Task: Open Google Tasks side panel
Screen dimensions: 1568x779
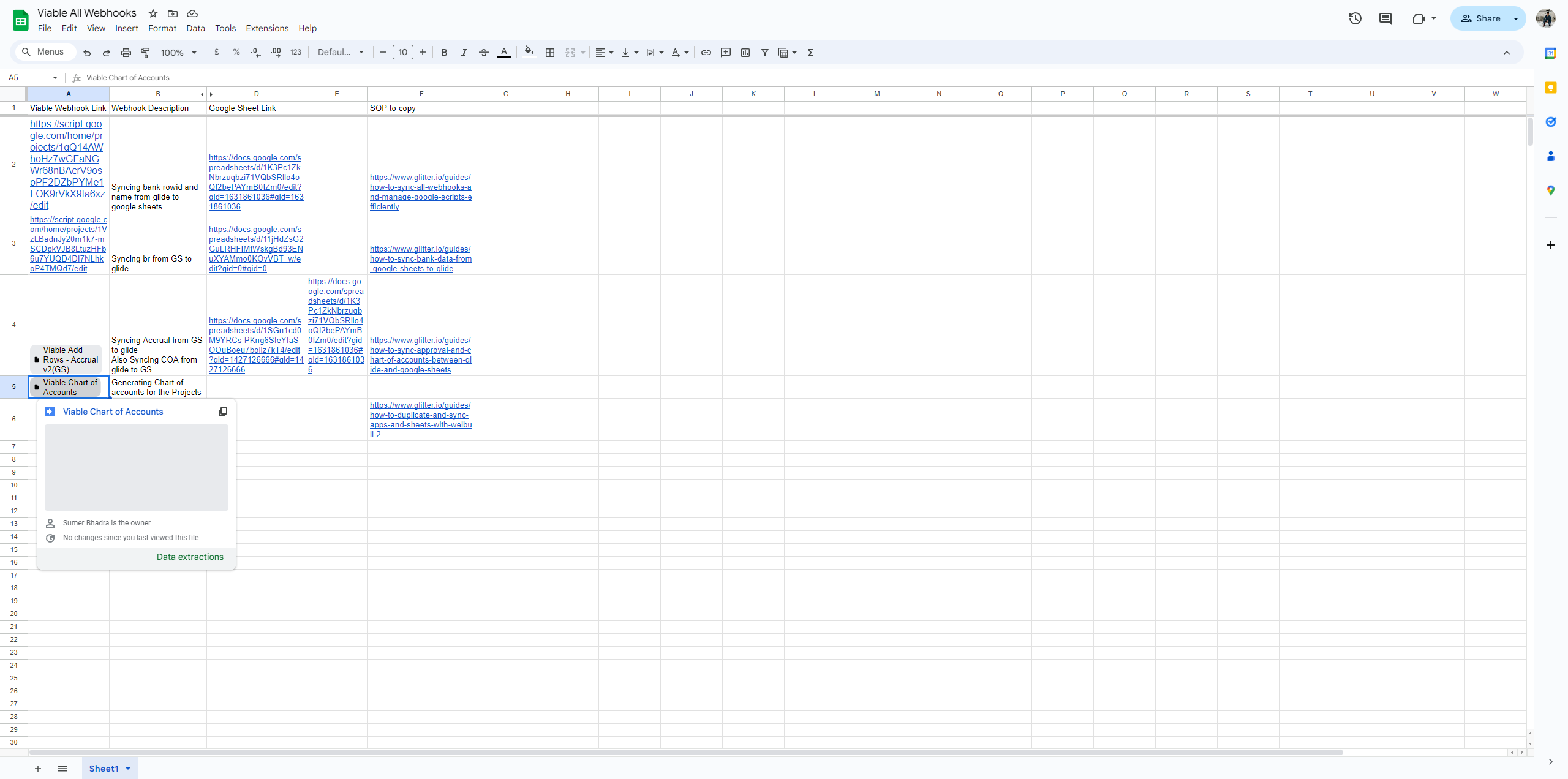Action: coord(1551,122)
